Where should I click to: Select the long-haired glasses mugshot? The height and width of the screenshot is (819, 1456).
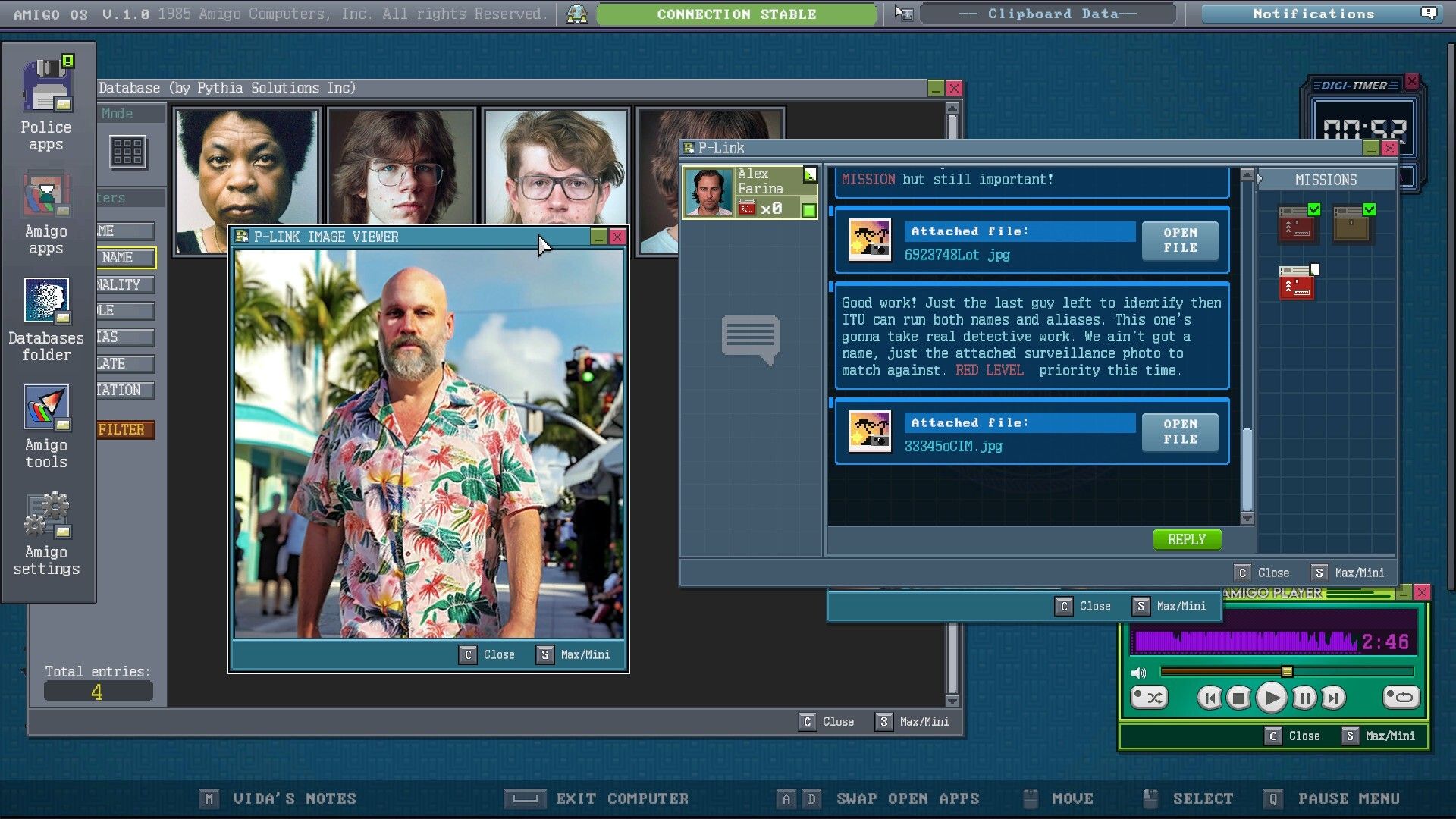[x=400, y=167]
